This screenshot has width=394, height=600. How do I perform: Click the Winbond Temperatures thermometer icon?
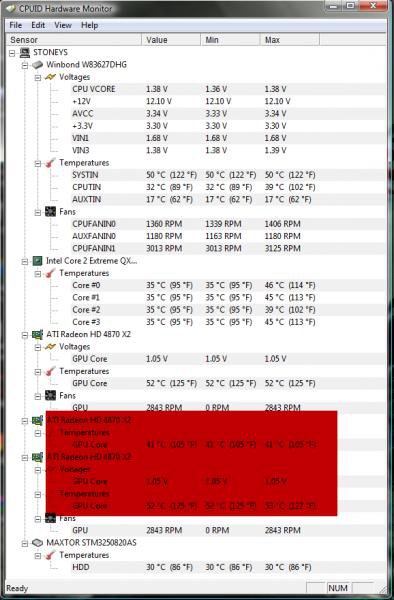pyautogui.click(x=50, y=163)
